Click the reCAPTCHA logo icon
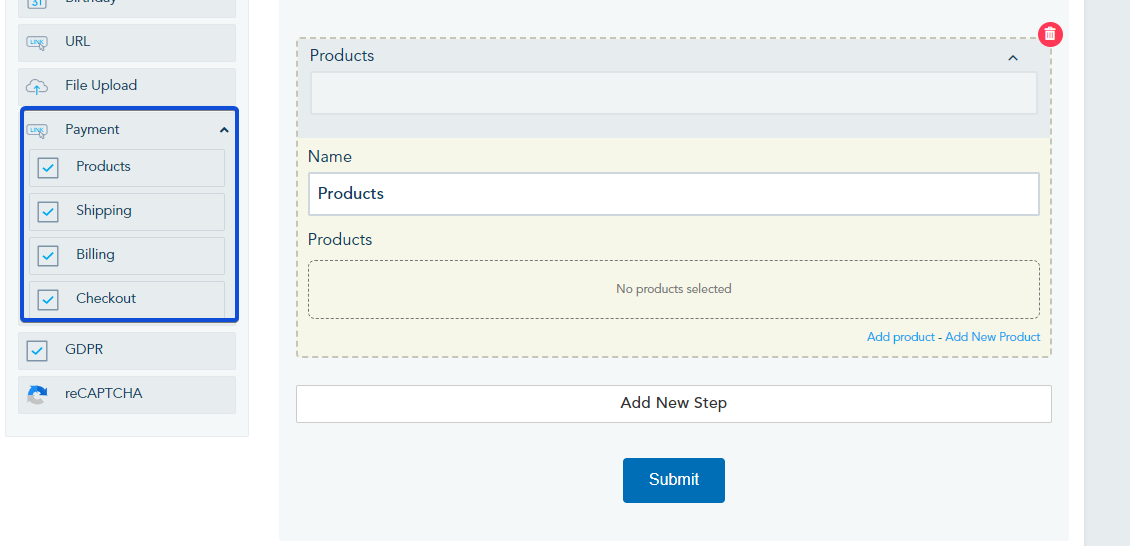Image resolution: width=1130 pixels, height=546 pixels. (37, 394)
